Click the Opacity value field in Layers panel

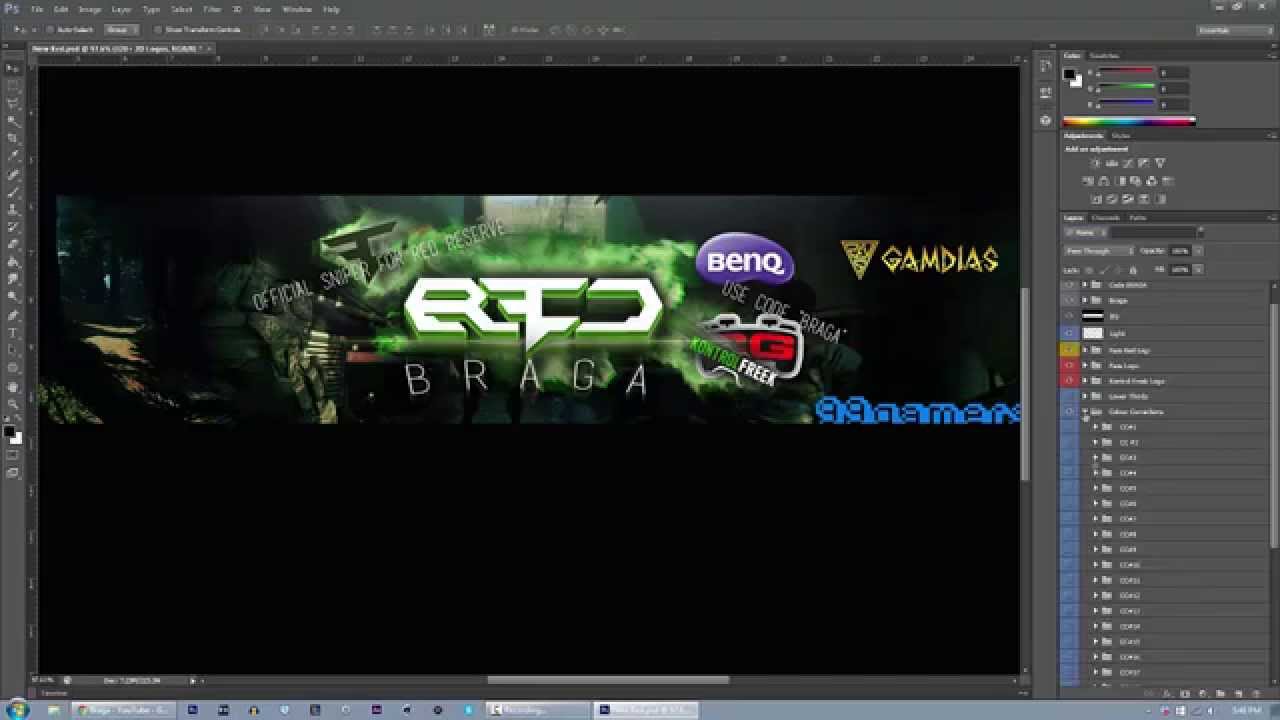pyautogui.click(x=1178, y=251)
